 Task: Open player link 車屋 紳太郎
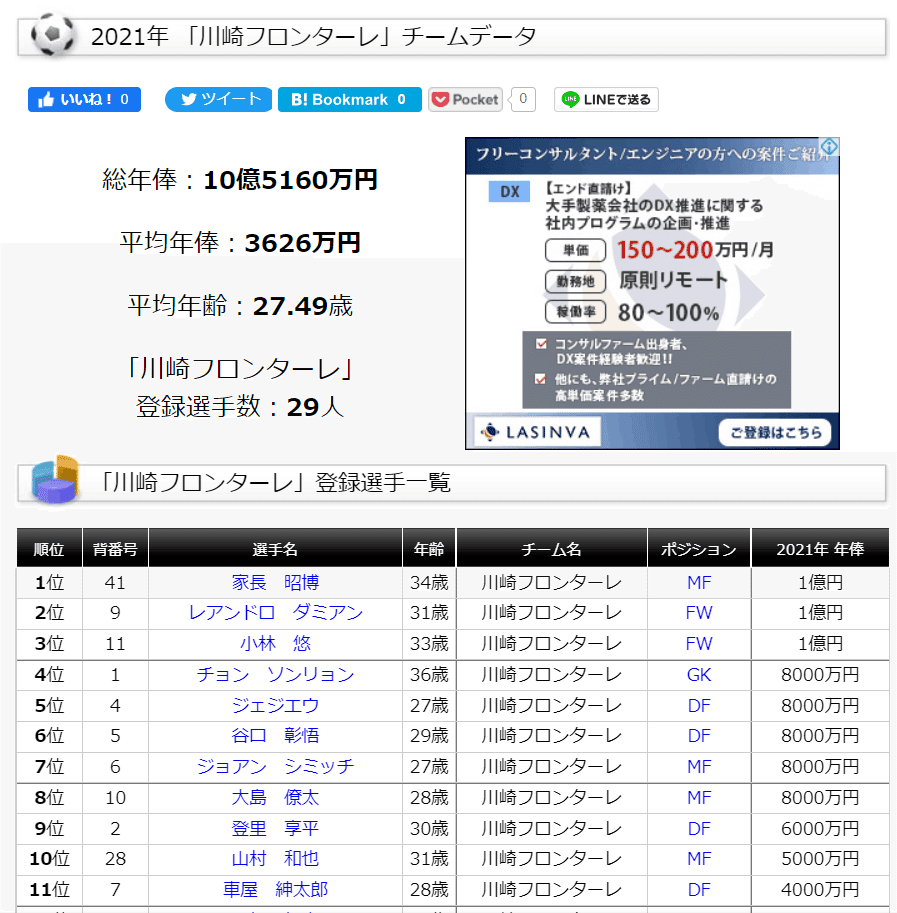(x=275, y=890)
